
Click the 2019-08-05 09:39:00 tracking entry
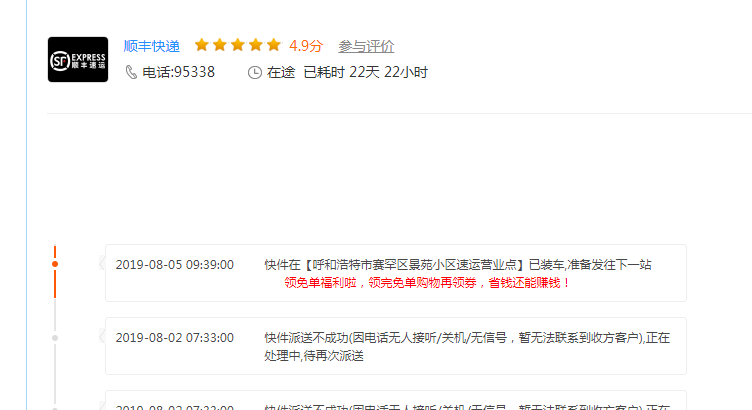coord(396,273)
